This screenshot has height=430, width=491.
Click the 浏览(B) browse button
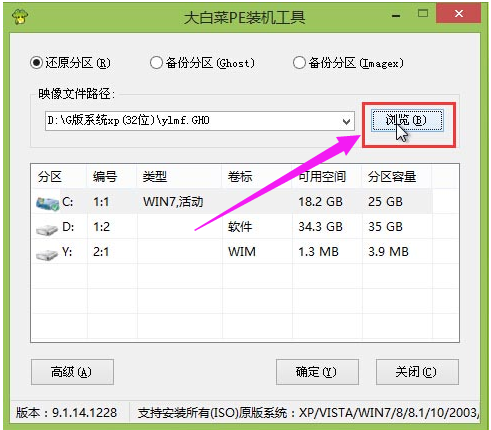pos(407,121)
